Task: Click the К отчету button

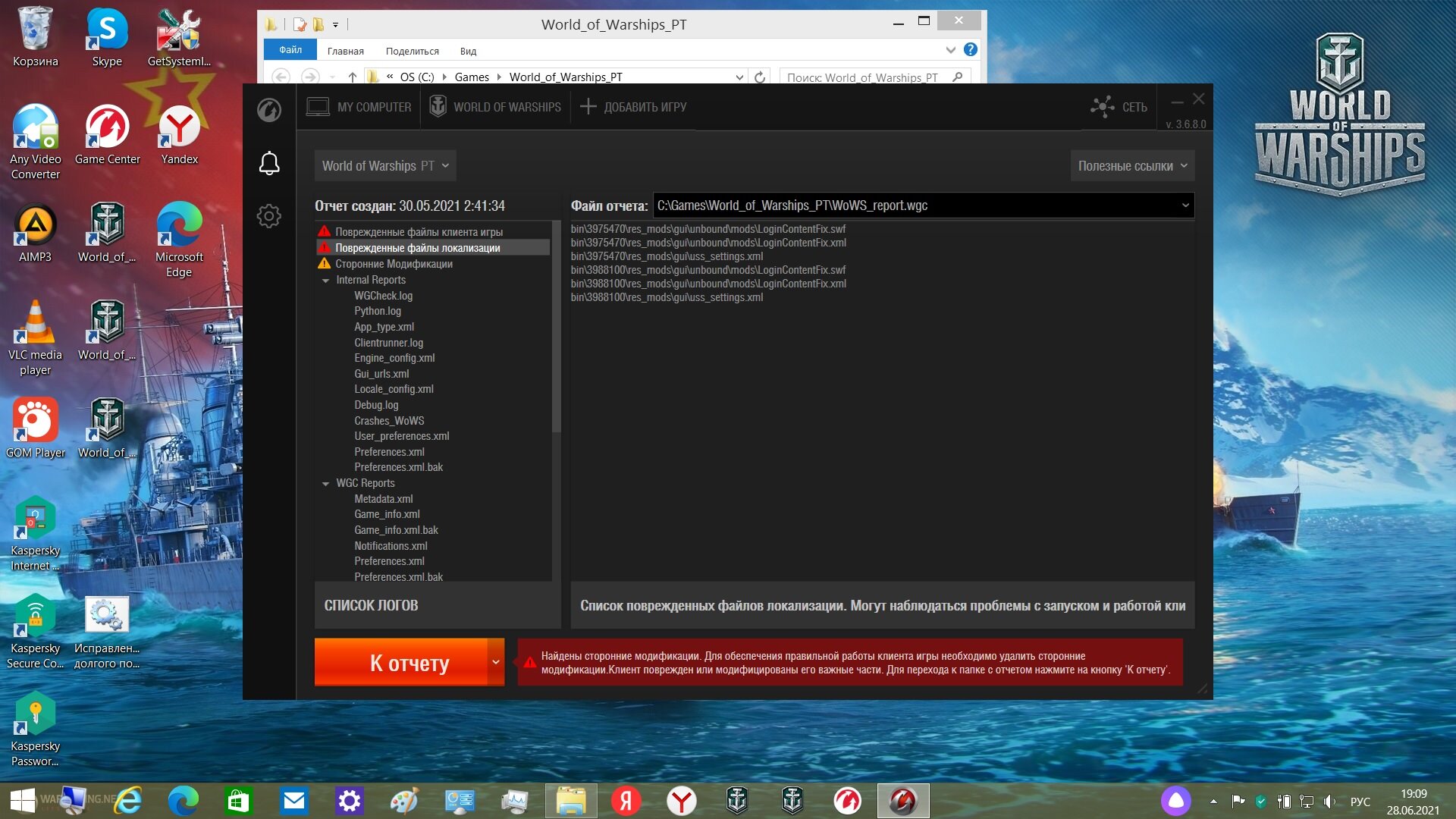Action: click(401, 663)
